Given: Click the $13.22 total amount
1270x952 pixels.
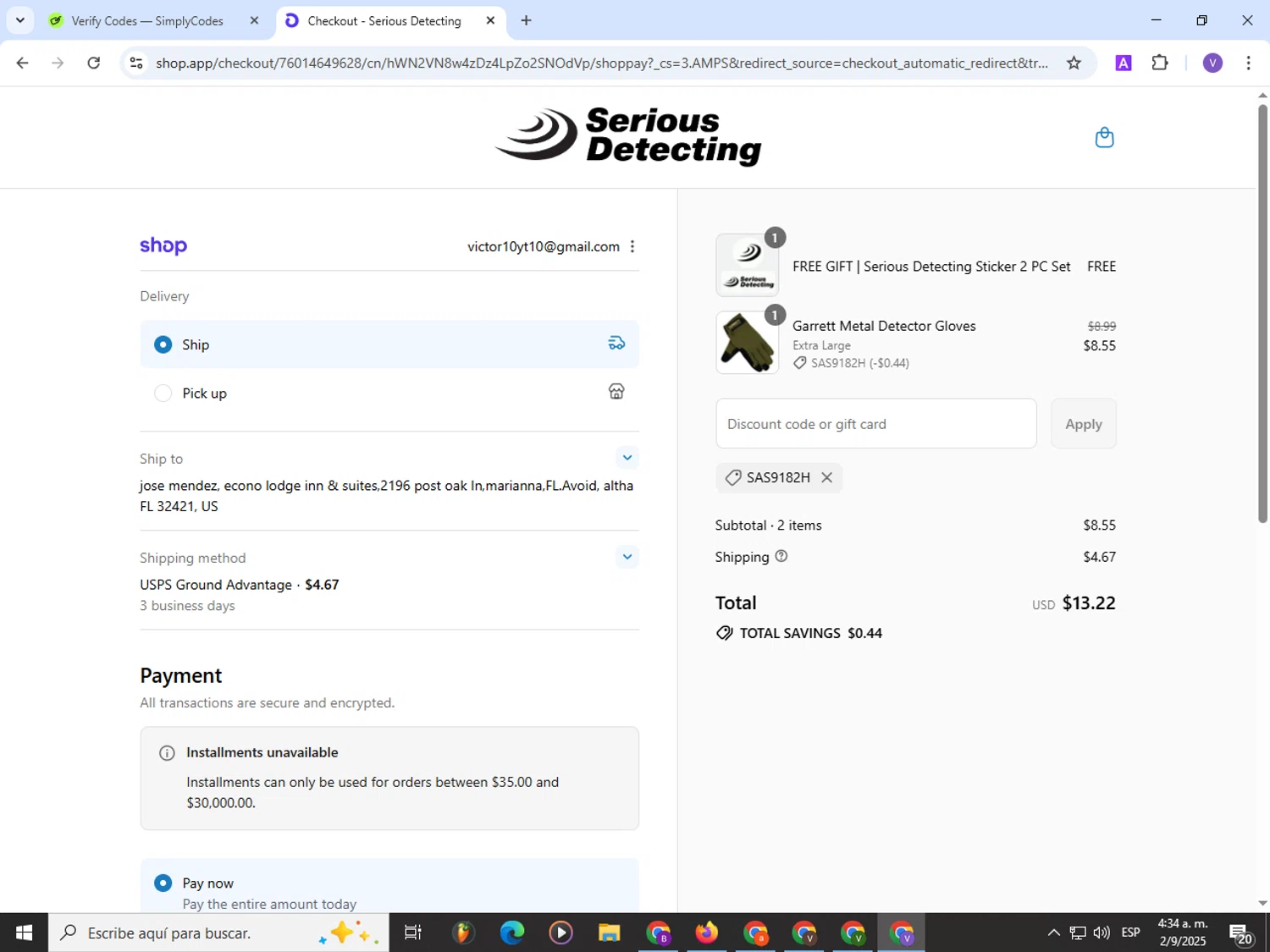Looking at the screenshot, I should coord(1089,603).
